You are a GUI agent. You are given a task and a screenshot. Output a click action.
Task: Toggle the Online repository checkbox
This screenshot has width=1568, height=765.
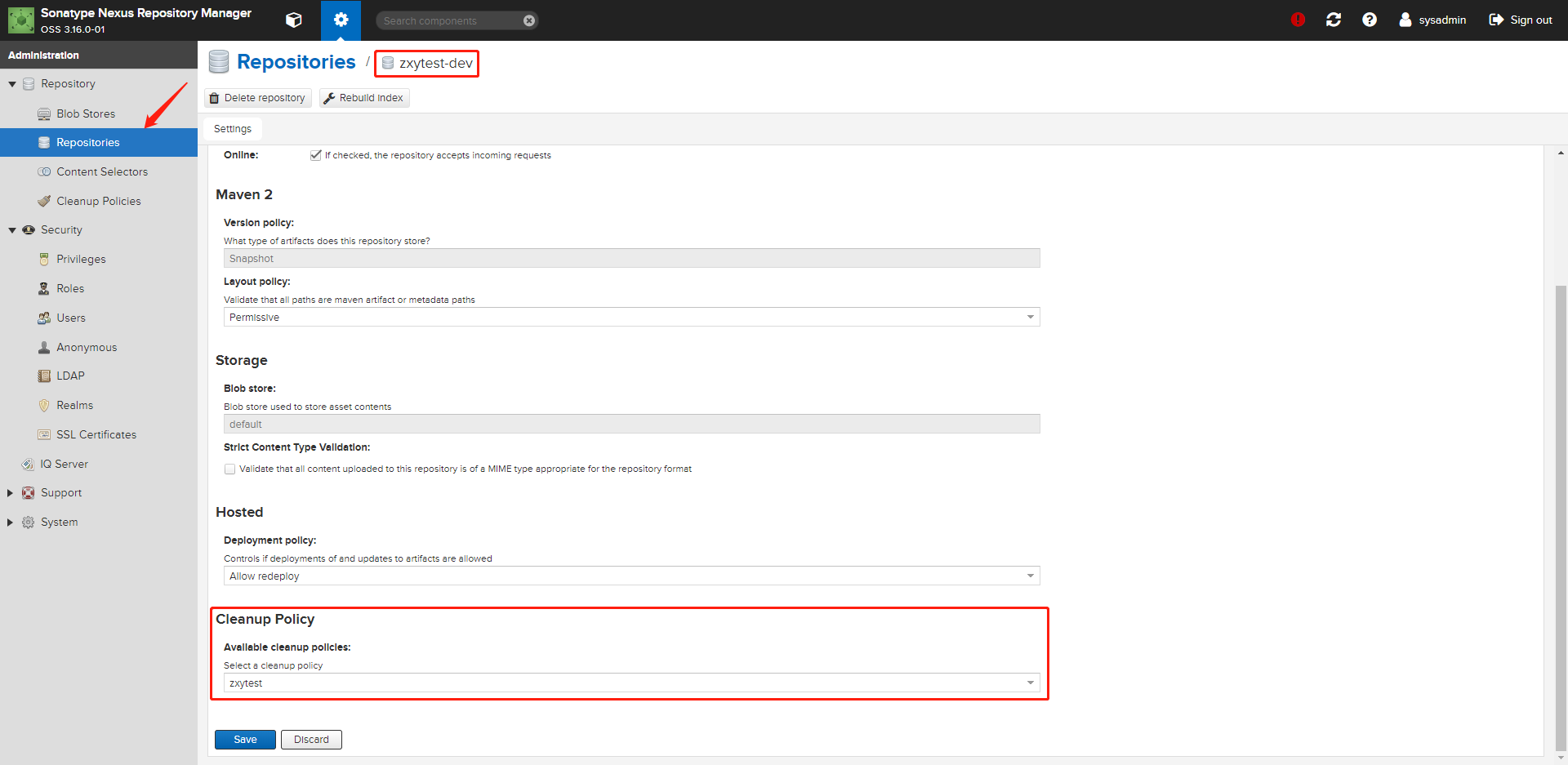pyautogui.click(x=316, y=155)
